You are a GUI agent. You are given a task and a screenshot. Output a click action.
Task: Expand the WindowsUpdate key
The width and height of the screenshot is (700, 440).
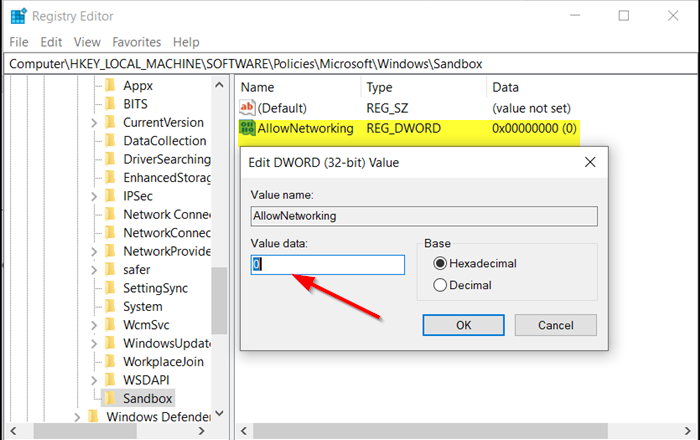(x=94, y=344)
